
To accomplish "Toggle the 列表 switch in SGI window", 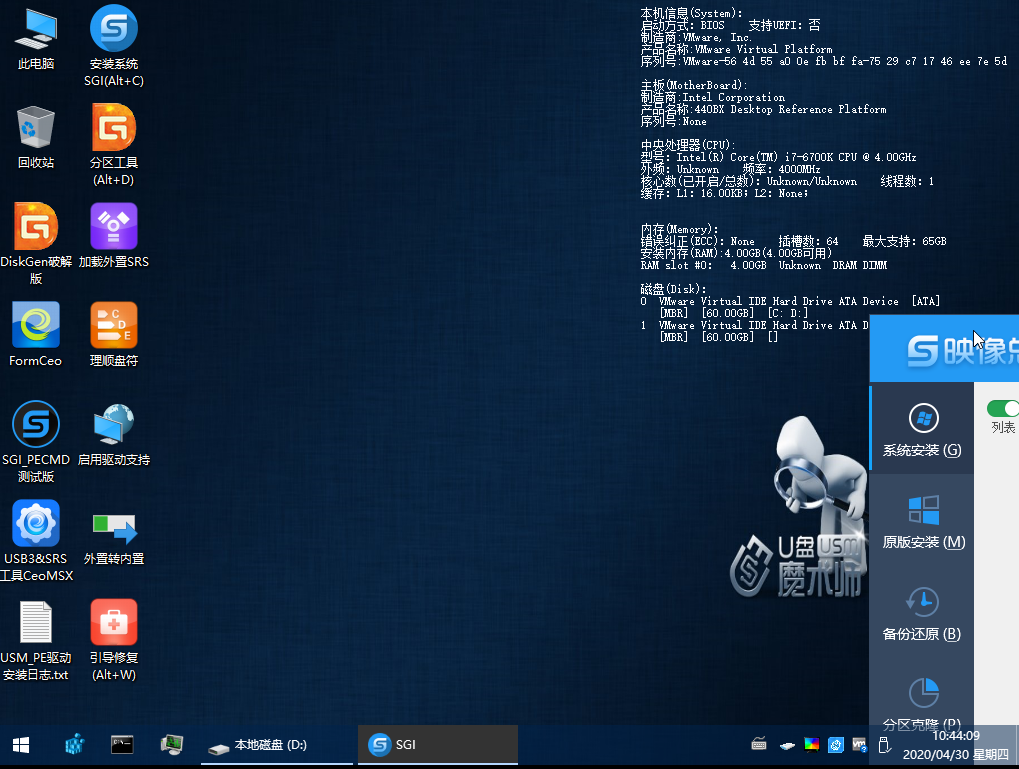I will pyautogui.click(x=1003, y=408).
